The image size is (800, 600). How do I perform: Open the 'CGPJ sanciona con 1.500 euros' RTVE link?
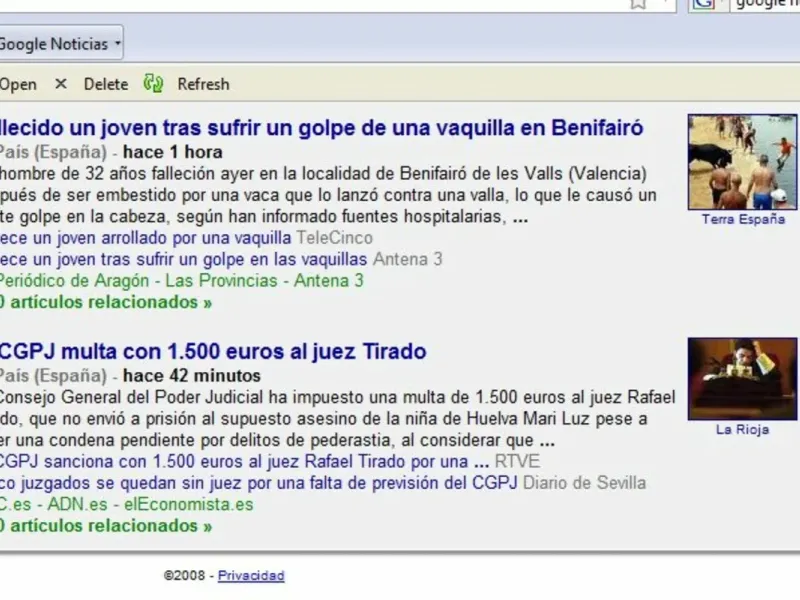click(x=244, y=461)
